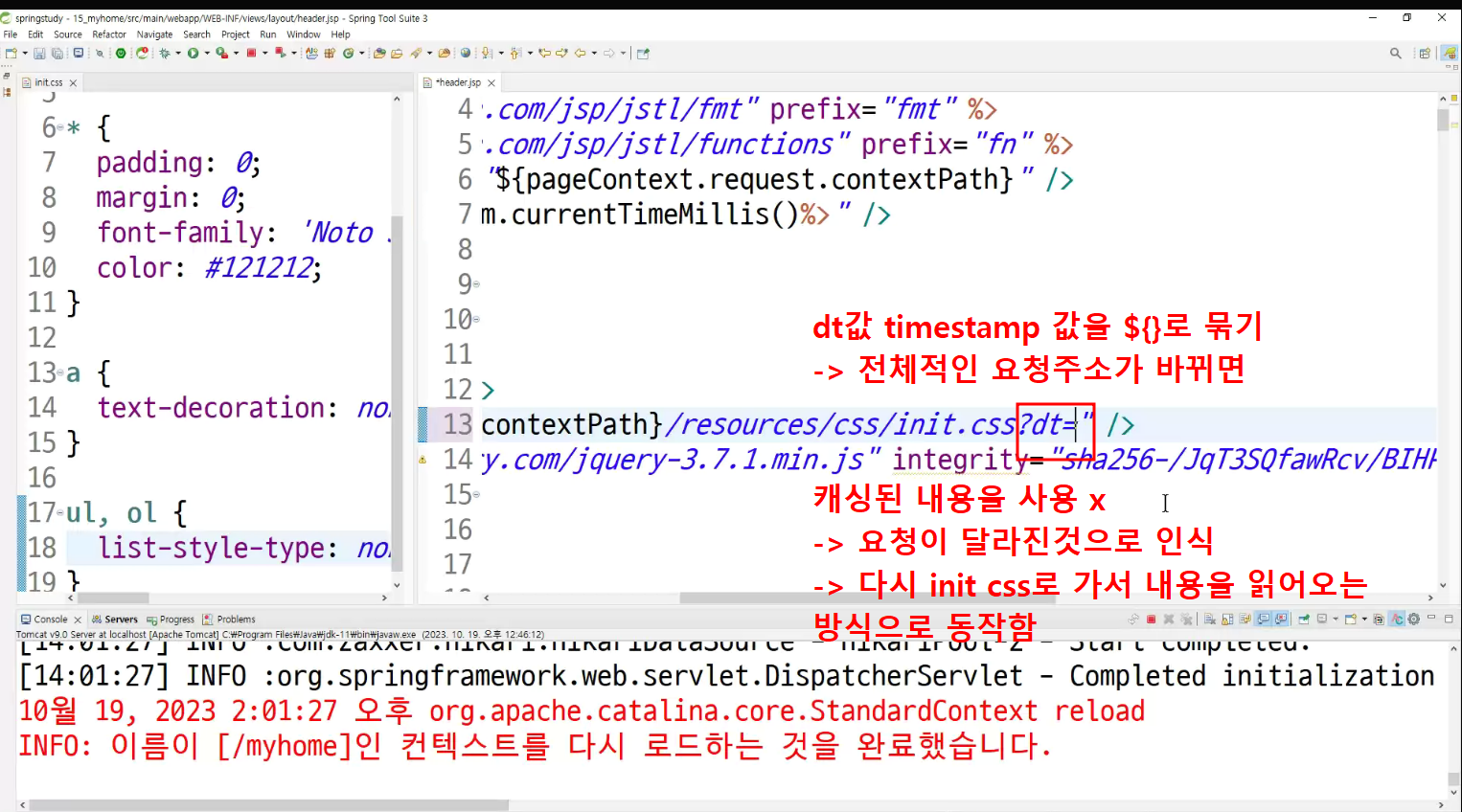
Task: Open the Navigate menu
Action: [x=154, y=34]
